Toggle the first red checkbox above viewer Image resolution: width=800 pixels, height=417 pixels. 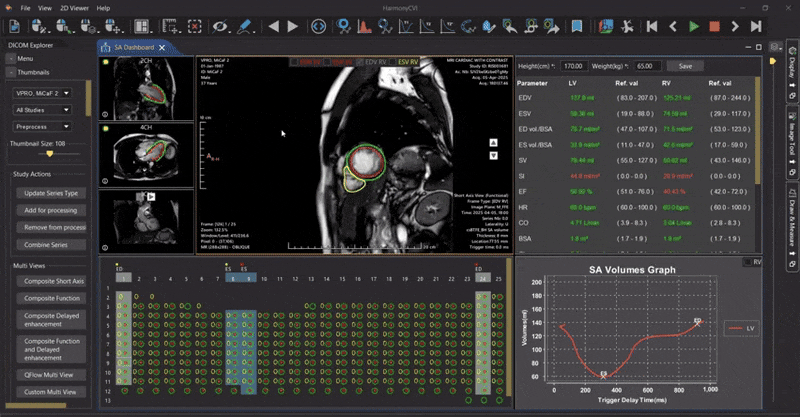point(294,62)
